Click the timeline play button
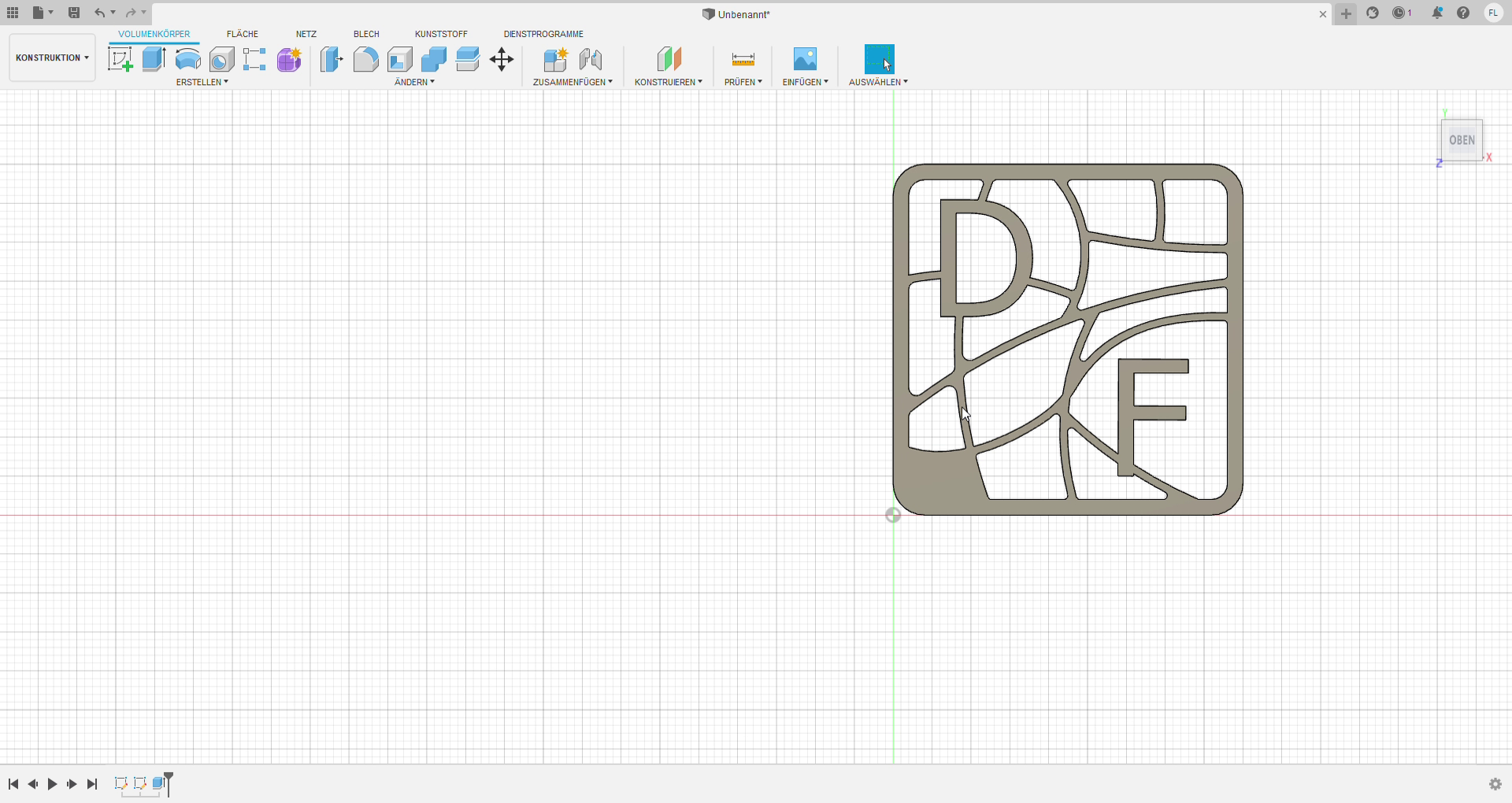 (x=53, y=784)
